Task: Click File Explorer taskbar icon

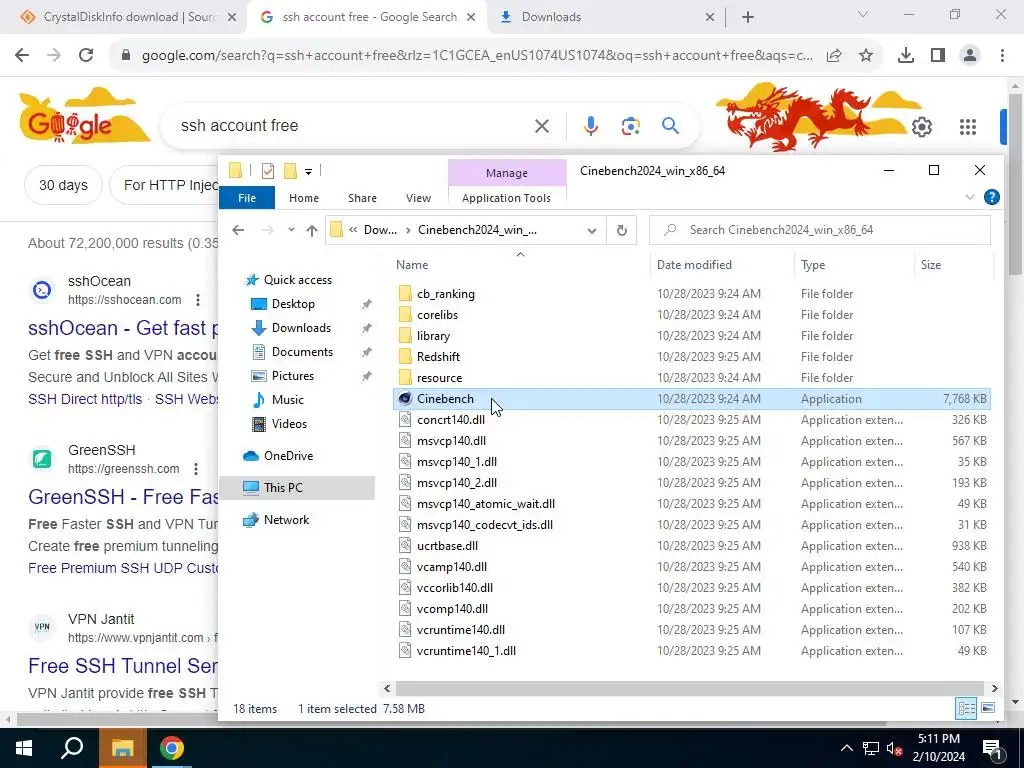Action: tap(122, 748)
